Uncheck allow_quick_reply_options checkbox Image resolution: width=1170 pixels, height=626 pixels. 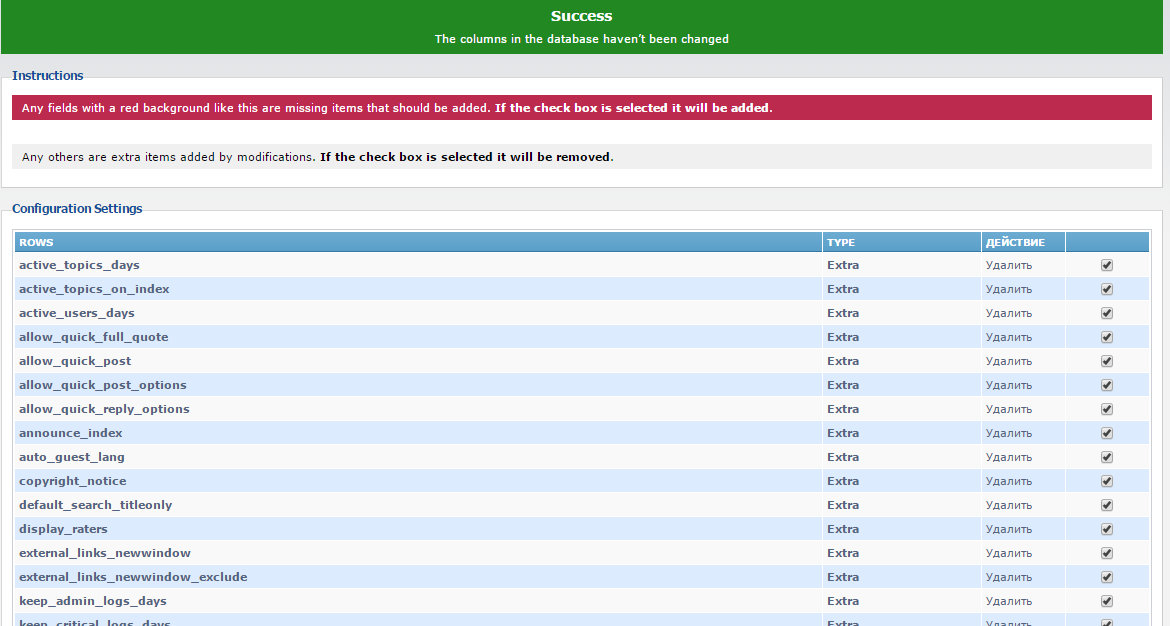(1107, 409)
